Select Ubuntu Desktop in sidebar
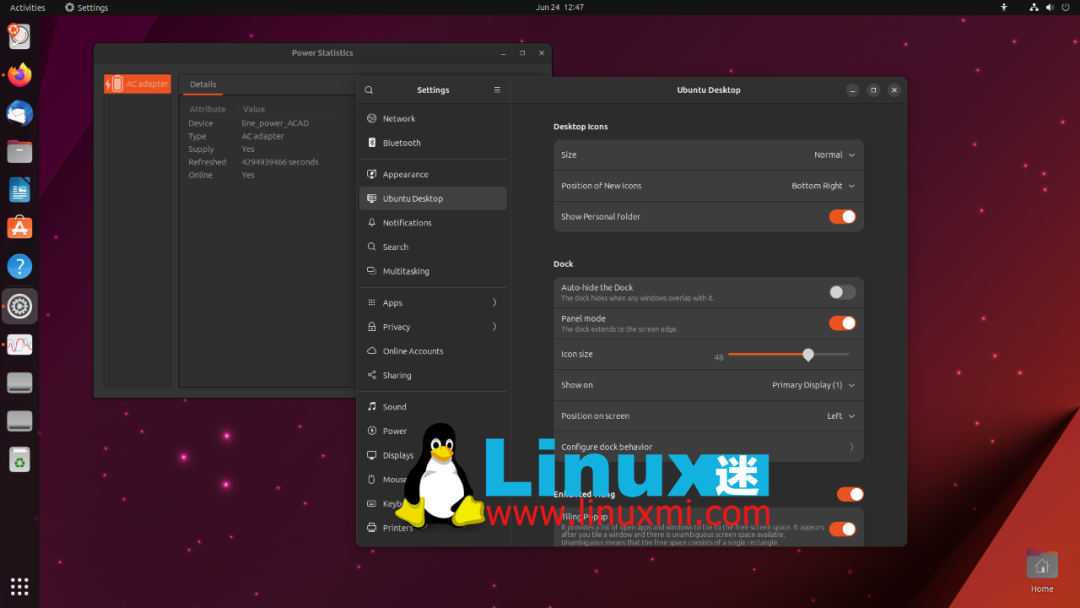Image resolution: width=1080 pixels, height=608 pixels. 433,198
